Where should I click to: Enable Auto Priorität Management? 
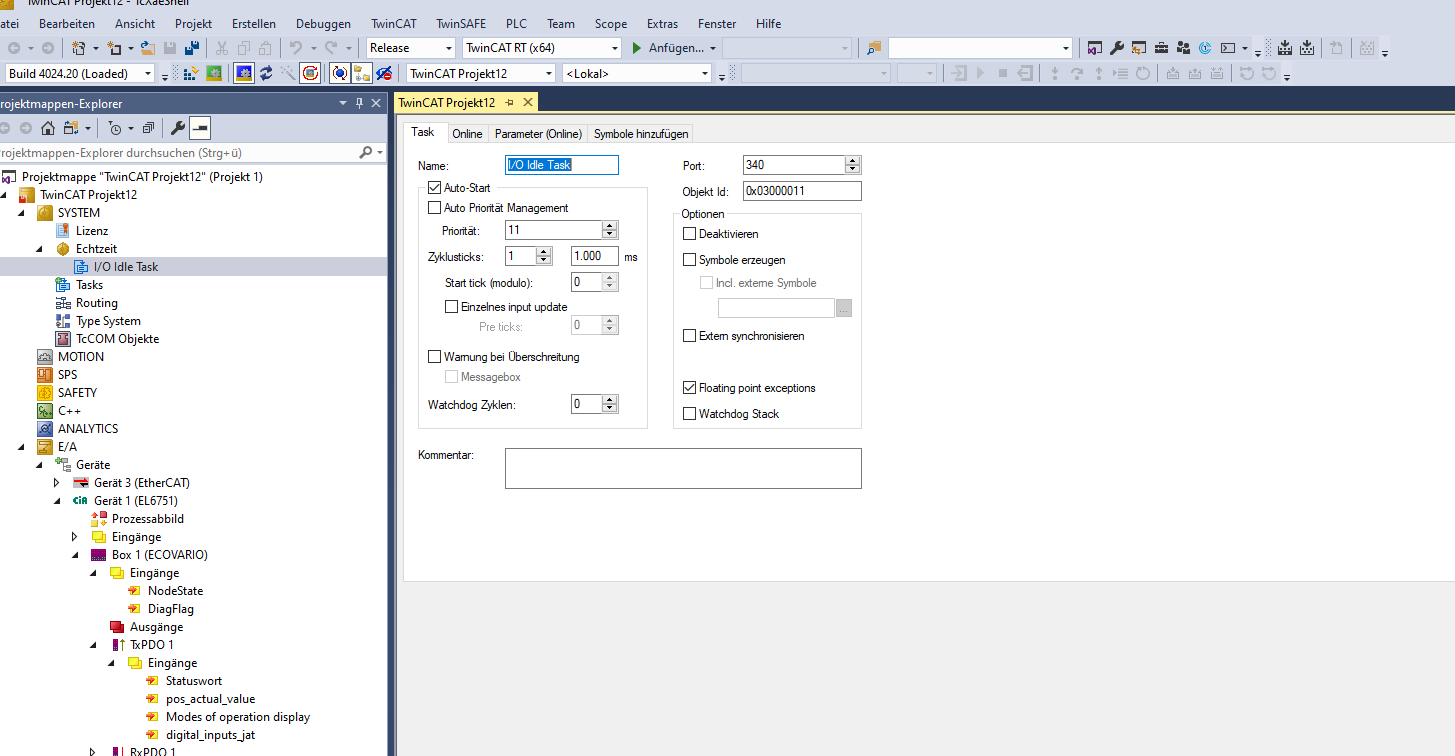[434, 208]
